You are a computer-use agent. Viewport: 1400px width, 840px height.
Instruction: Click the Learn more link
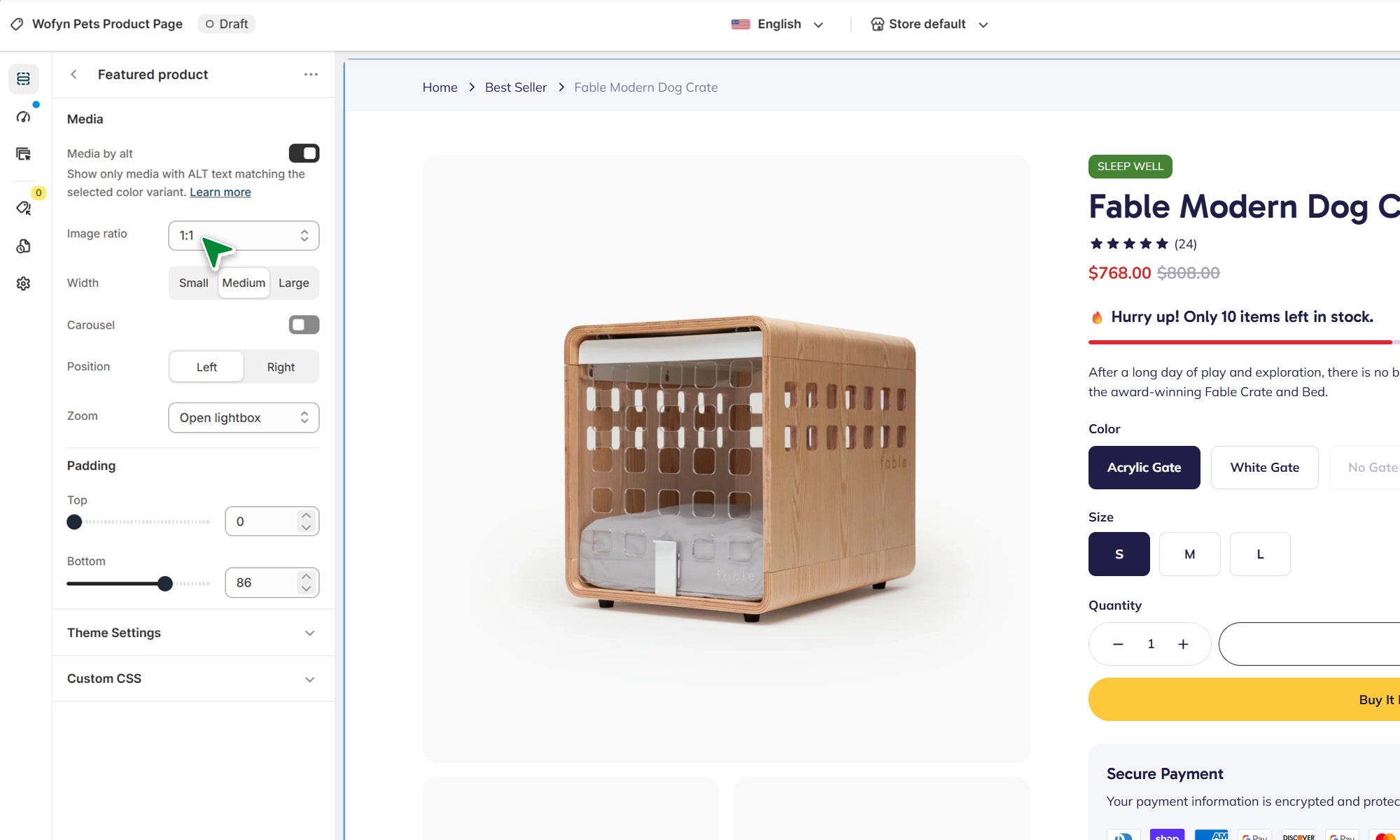pyautogui.click(x=220, y=192)
